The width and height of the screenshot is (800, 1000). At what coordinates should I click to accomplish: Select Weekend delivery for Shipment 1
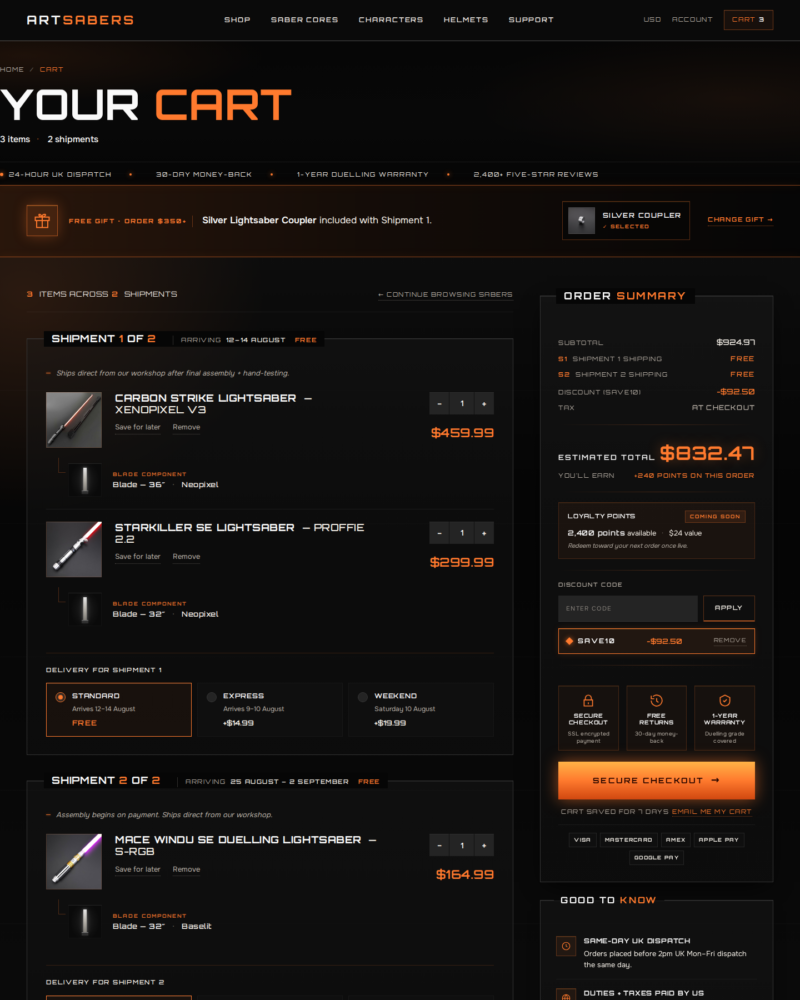421,710
